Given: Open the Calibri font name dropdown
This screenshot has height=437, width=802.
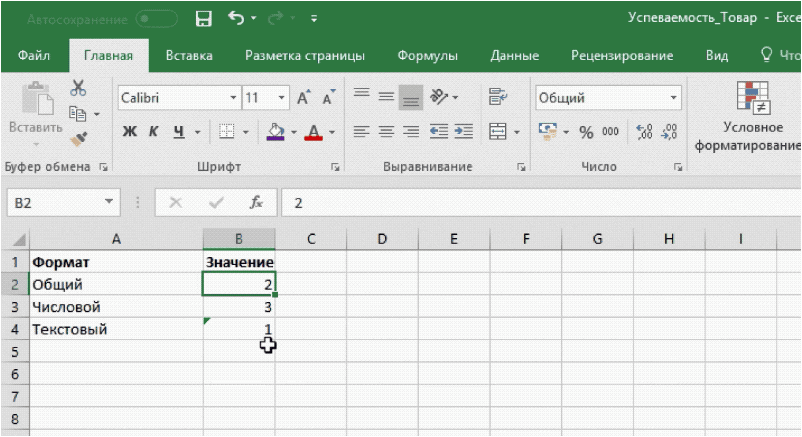Looking at the screenshot, I should [233, 98].
